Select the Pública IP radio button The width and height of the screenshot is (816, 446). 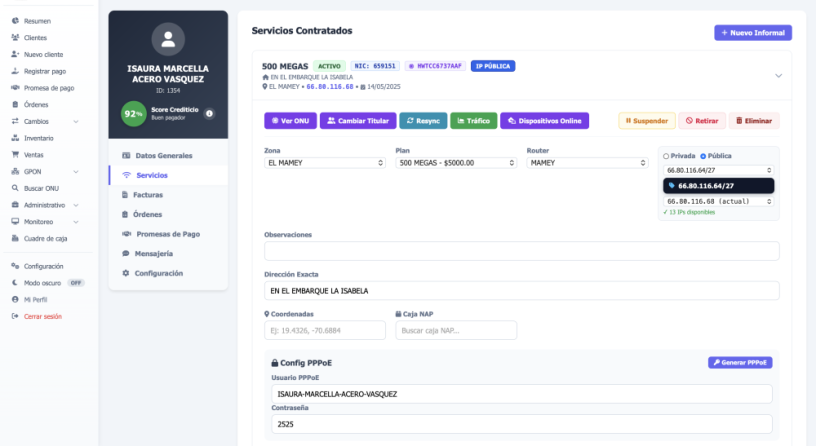click(703, 156)
